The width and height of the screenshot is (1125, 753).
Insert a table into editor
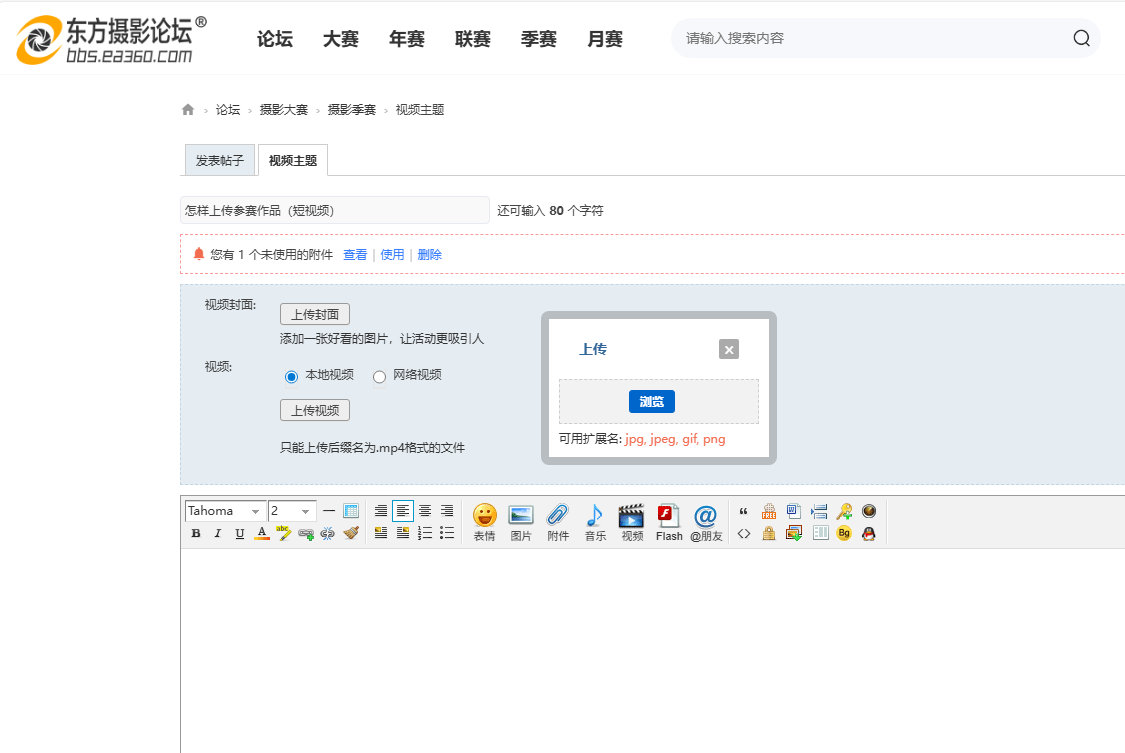351,511
